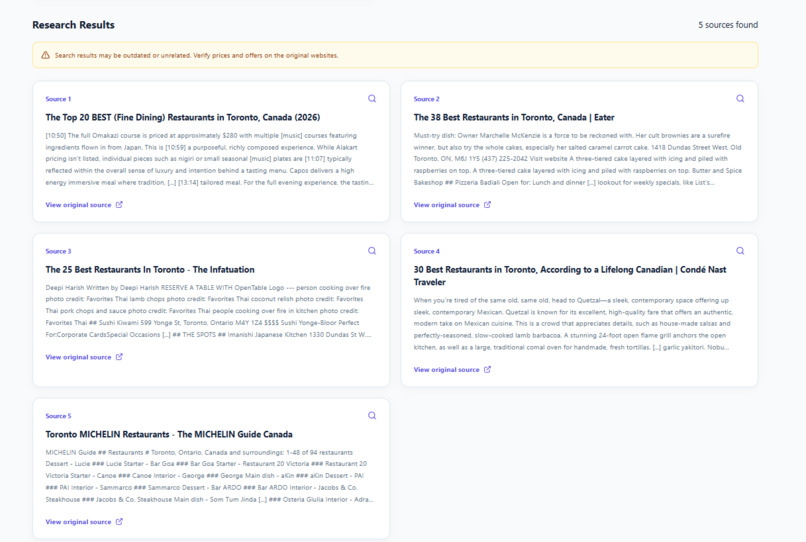Click the warning triangle icon in yellow banner
Image resolution: width=806 pixels, height=542 pixels.
pos(45,55)
